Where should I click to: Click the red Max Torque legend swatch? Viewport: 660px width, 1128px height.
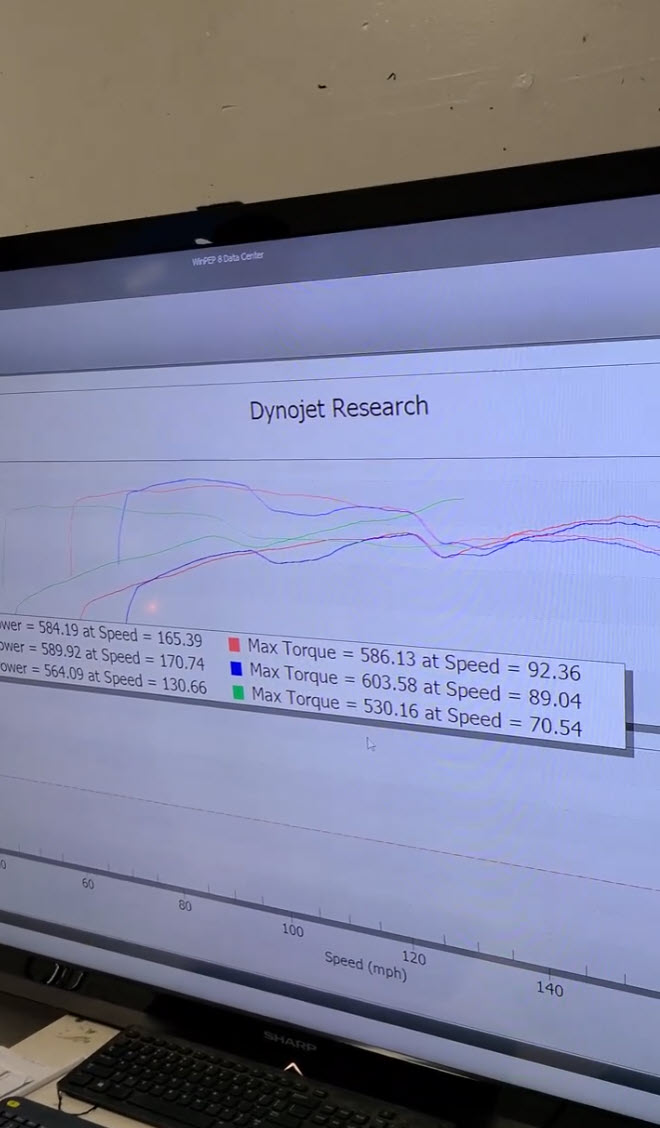click(x=235, y=645)
